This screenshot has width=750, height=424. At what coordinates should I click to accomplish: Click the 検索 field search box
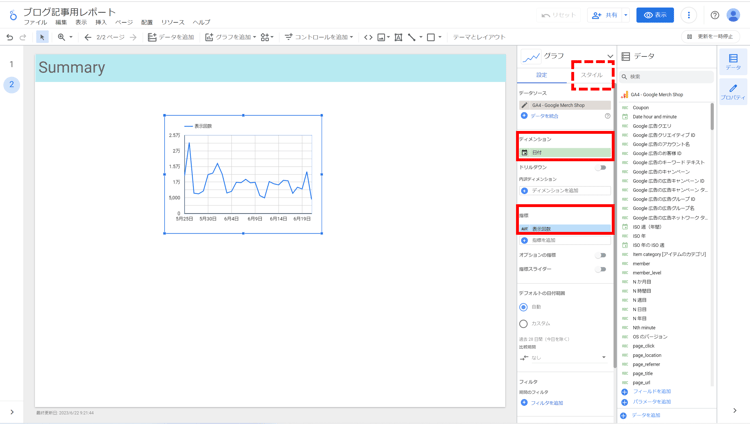(665, 76)
